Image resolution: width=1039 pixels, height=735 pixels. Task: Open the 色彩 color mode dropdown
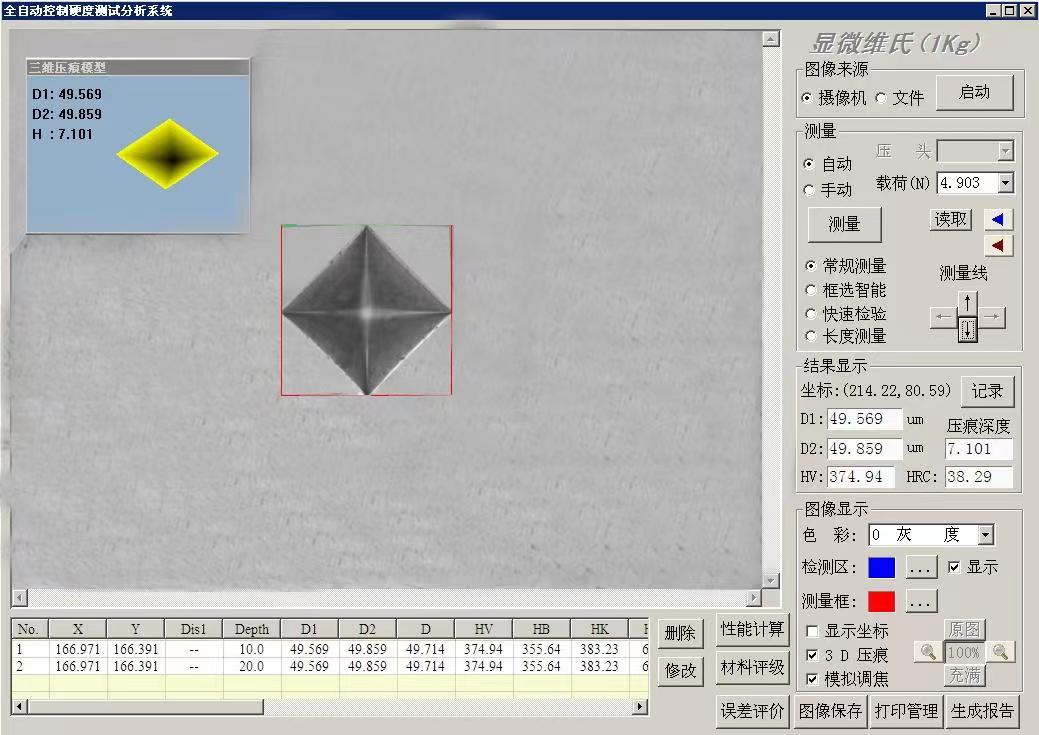click(x=985, y=535)
